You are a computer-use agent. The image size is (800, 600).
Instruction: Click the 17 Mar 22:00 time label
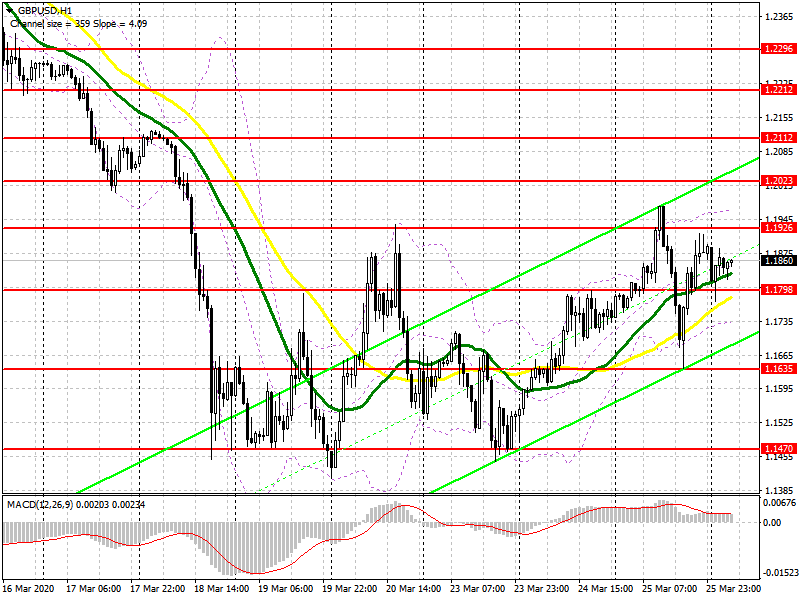click(x=158, y=588)
